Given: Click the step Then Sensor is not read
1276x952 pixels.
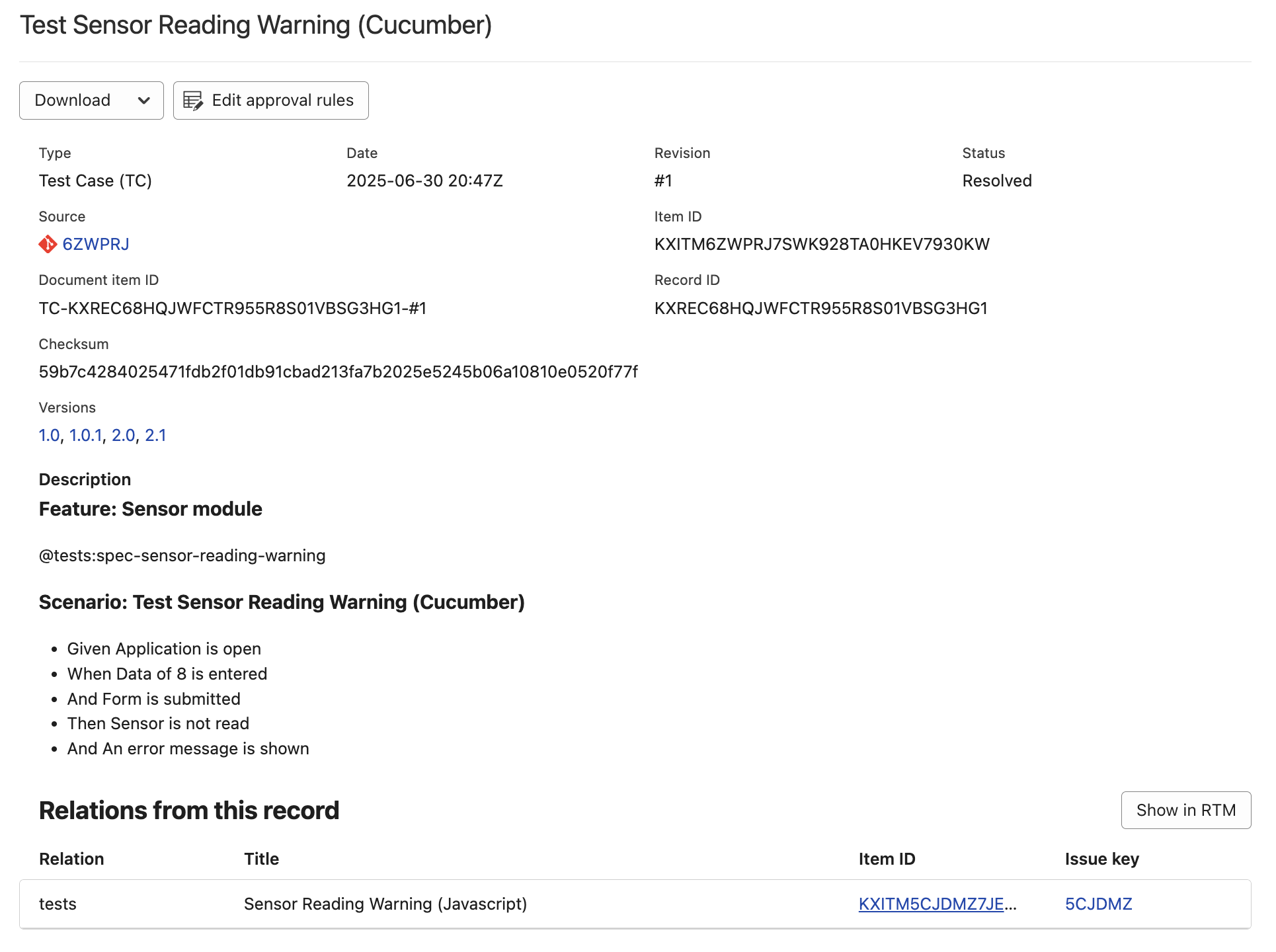Looking at the screenshot, I should (158, 724).
